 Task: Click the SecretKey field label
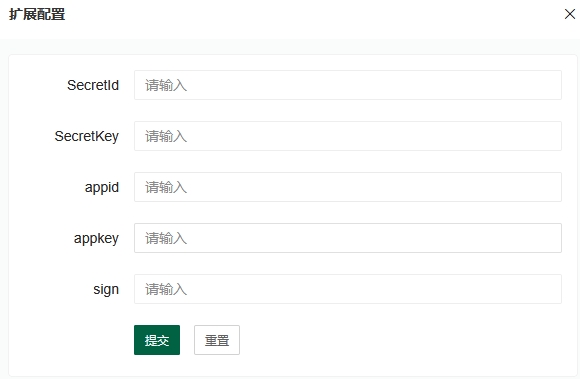click(x=87, y=136)
